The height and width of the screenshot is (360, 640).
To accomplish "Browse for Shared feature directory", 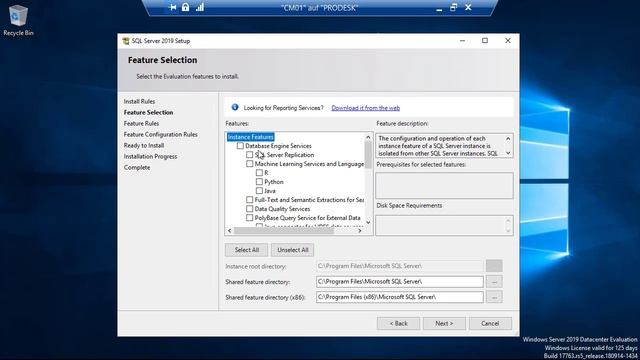I will pyautogui.click(x=494, y=282).
